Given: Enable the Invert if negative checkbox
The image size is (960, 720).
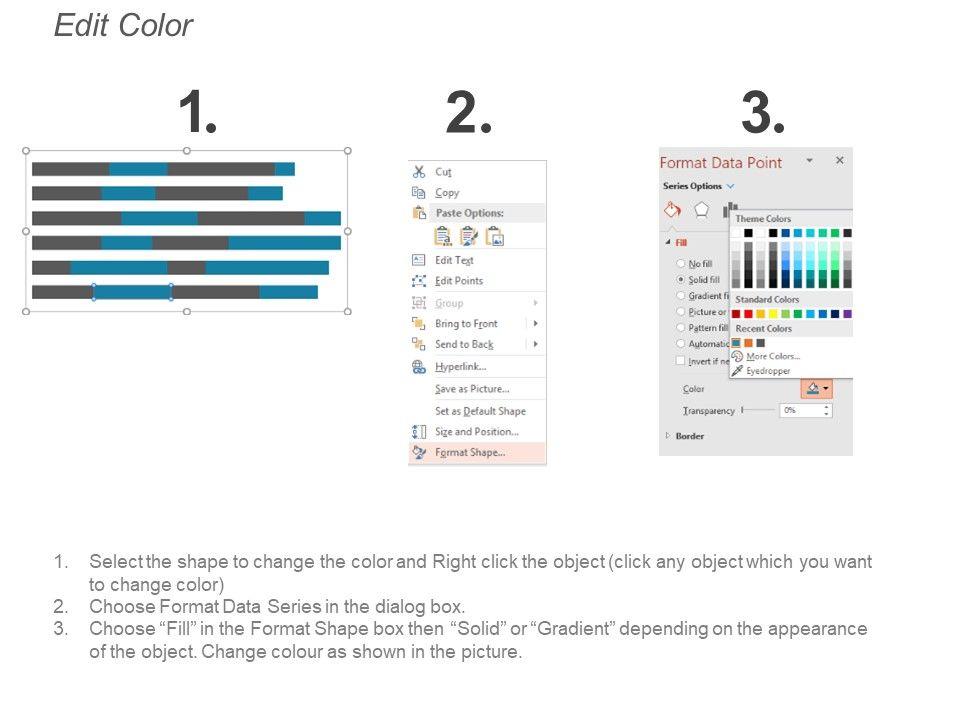Looking at the screenshot, I should pyautogui.click(x=681, y=360).
